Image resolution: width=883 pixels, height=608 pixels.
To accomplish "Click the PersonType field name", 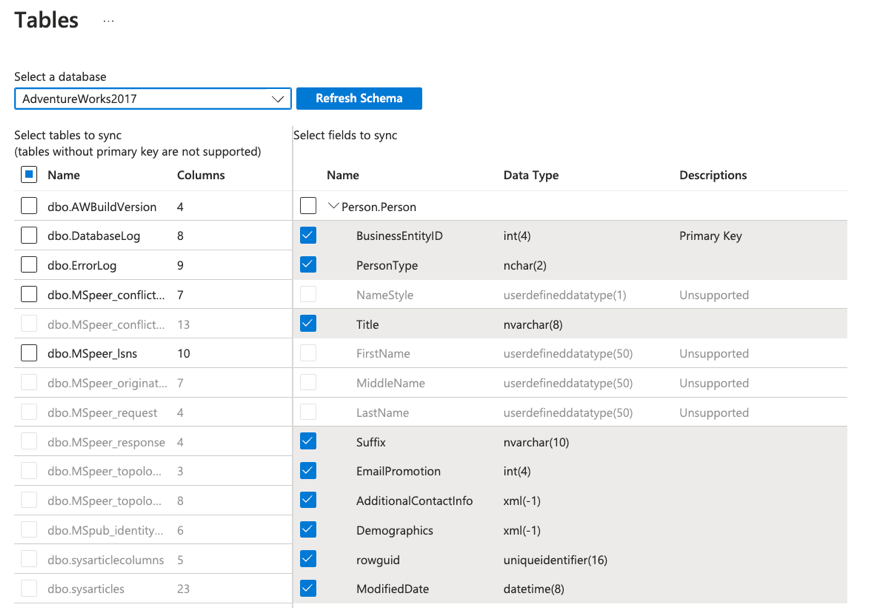I will pyautogui.click(x=387, y=265).
